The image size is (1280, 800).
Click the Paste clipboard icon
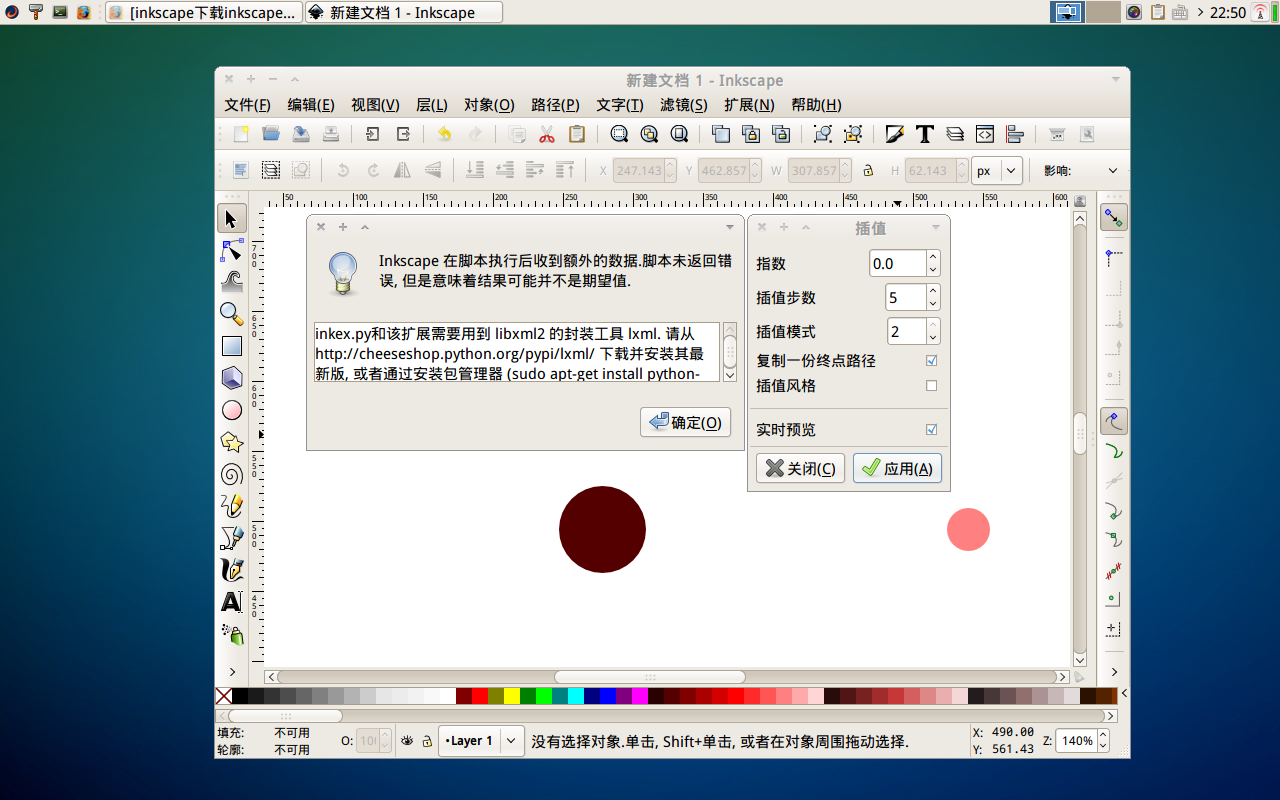coord(577,134)
